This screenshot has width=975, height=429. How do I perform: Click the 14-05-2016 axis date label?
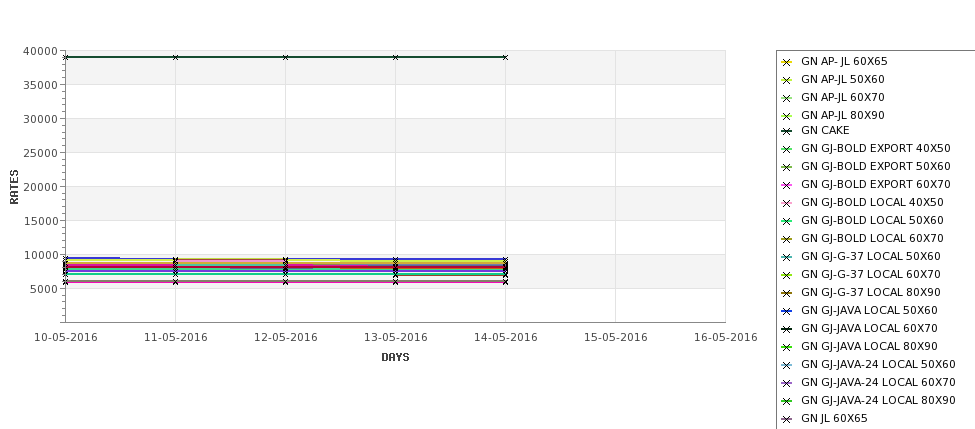coord(506,338)
